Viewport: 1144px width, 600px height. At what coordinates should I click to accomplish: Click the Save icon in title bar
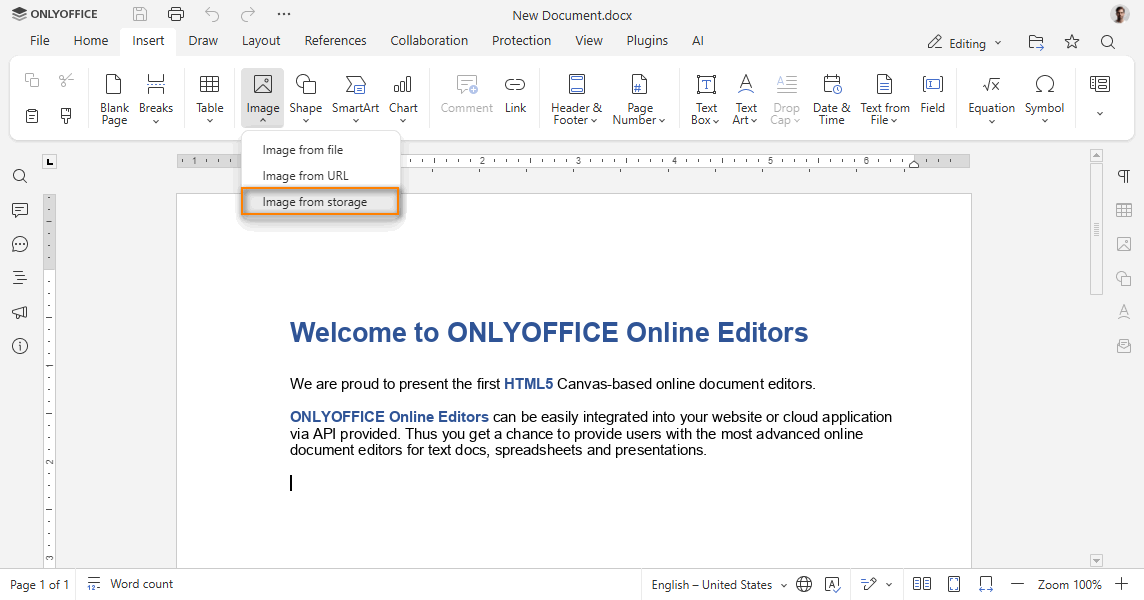click(x=140, y=14)
